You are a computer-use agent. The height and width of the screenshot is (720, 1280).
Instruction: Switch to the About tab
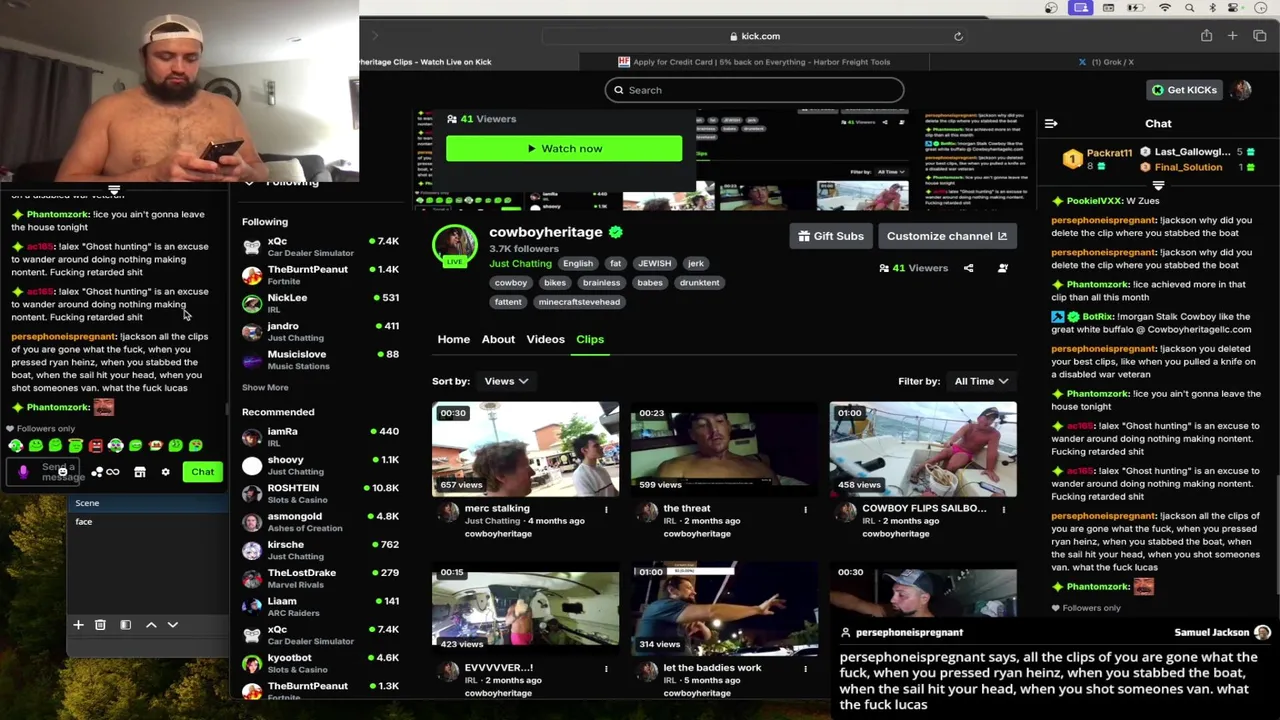498,339
